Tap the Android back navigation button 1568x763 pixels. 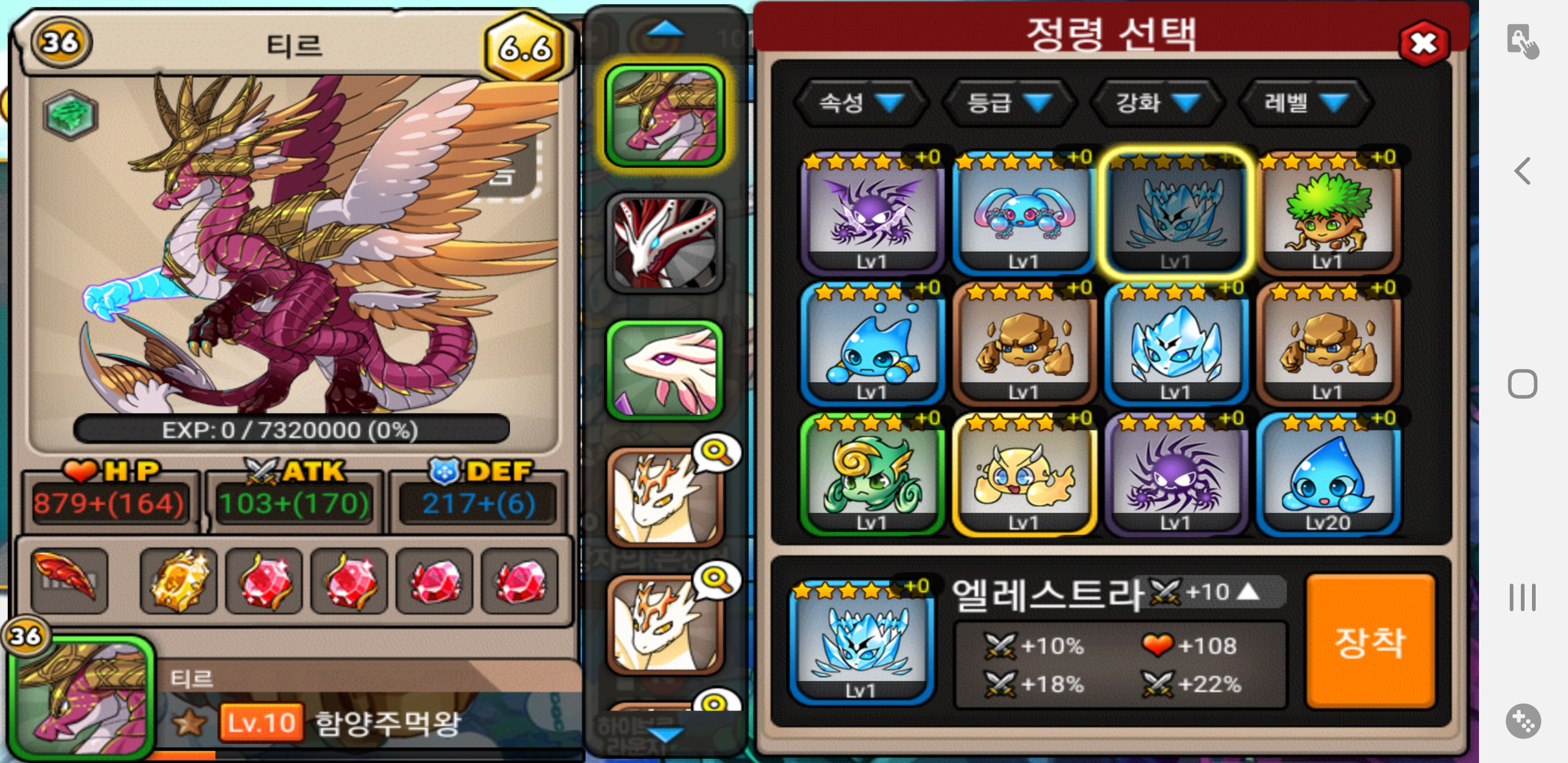coord(1522,171)
